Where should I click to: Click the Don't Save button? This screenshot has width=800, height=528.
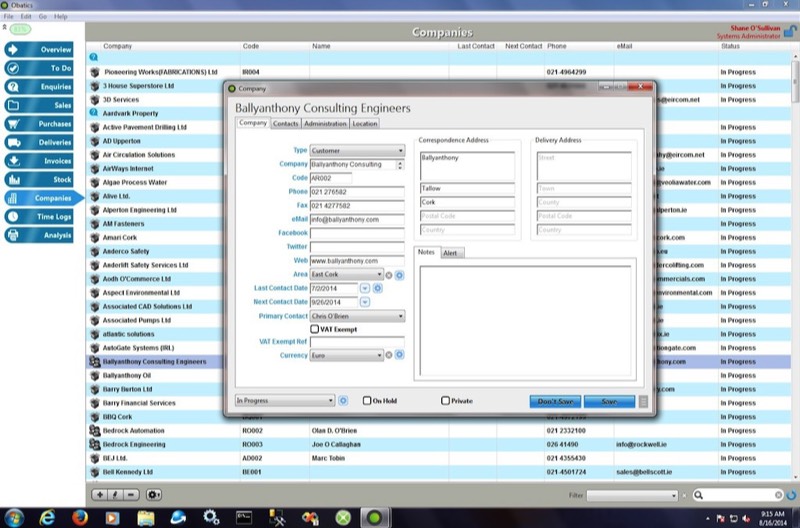[556, 401]
